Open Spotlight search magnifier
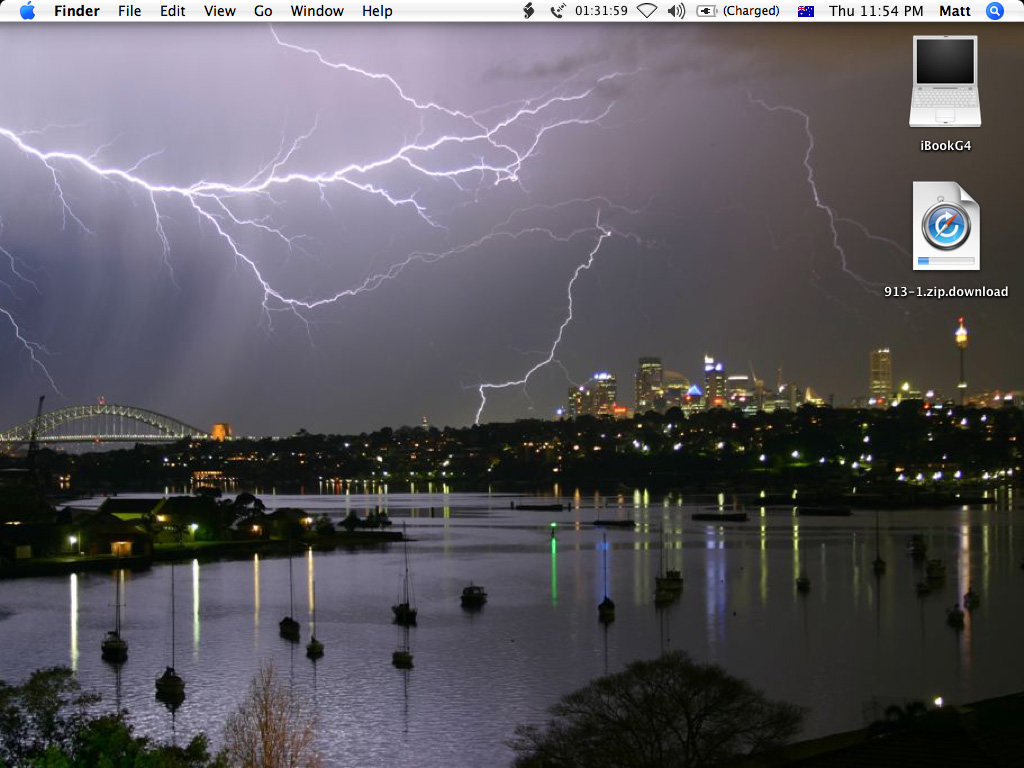 (995, 11)
